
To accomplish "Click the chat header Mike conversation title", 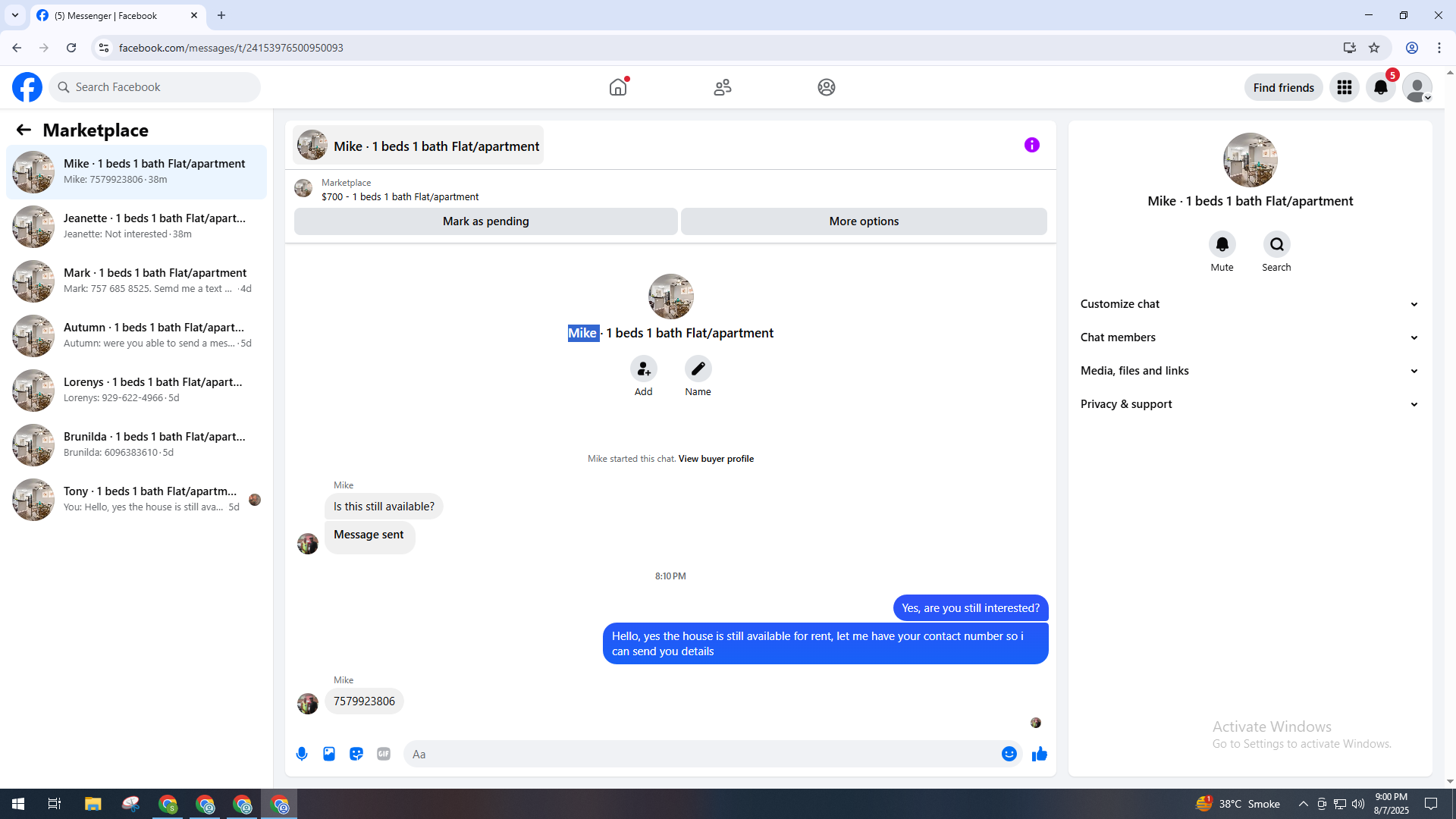I will (418, 146).
